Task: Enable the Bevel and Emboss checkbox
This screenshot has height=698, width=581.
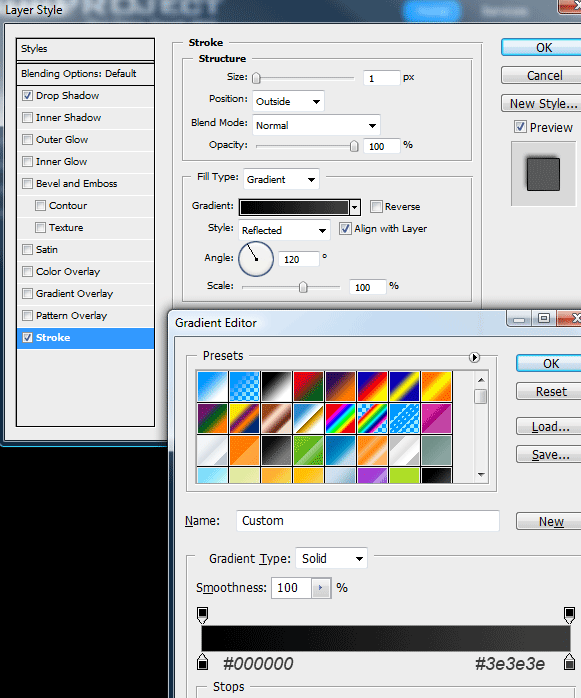Action: (x=28, y=183)
